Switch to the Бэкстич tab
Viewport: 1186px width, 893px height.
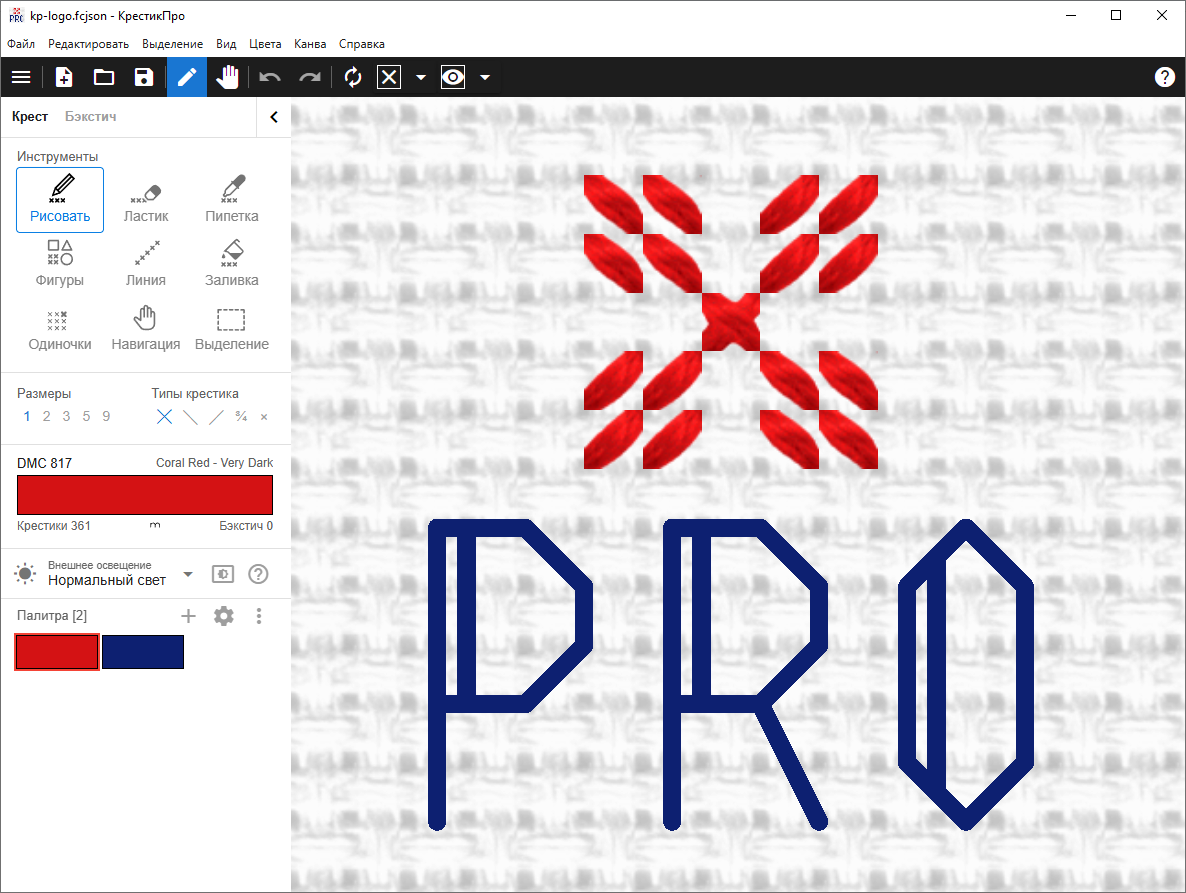coord(90,116)
